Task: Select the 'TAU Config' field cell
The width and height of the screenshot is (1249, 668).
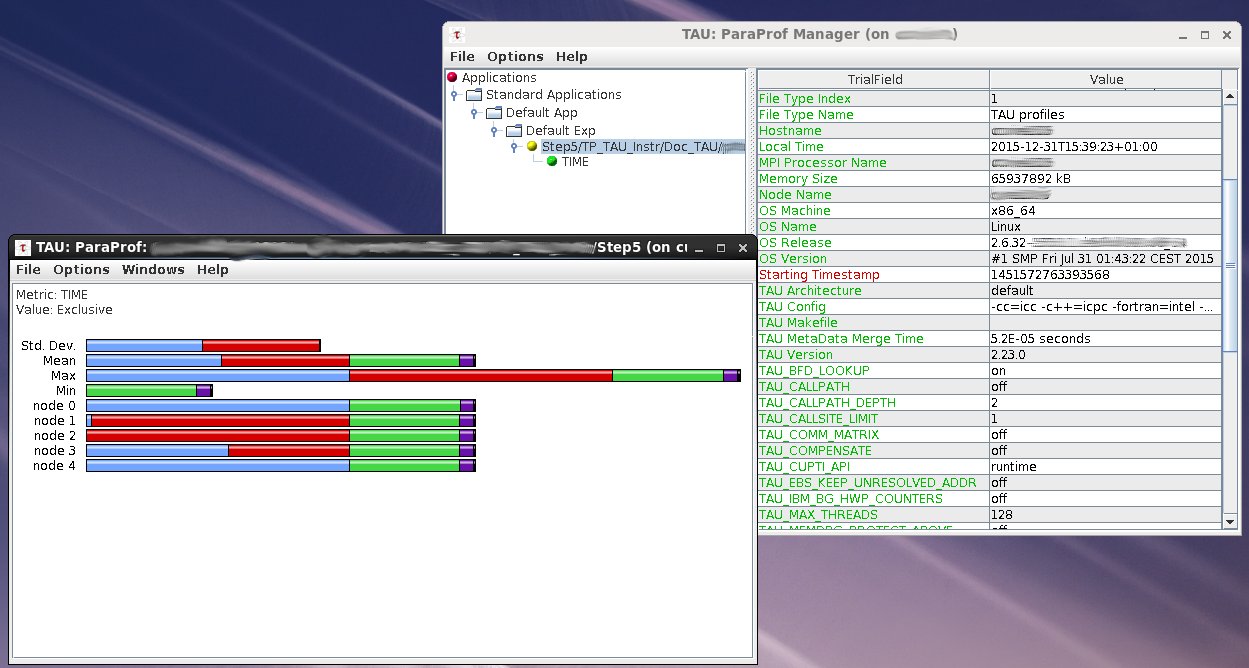Action: [x=873, y=307]
